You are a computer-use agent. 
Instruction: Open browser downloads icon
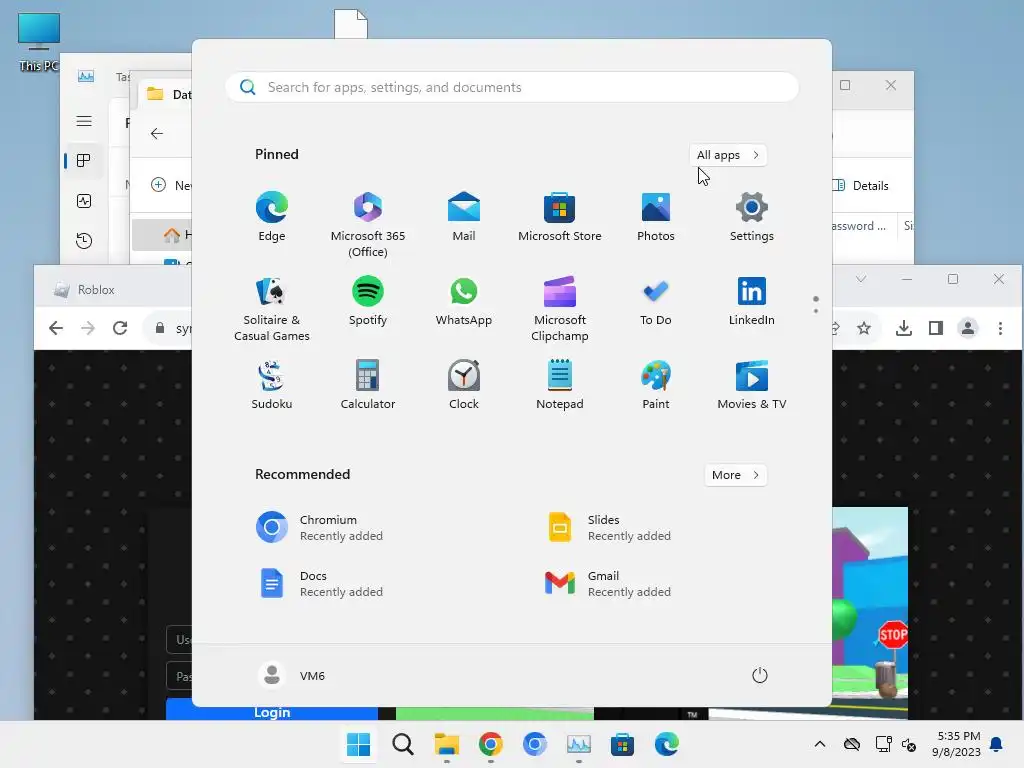click(x=904, y=328)
